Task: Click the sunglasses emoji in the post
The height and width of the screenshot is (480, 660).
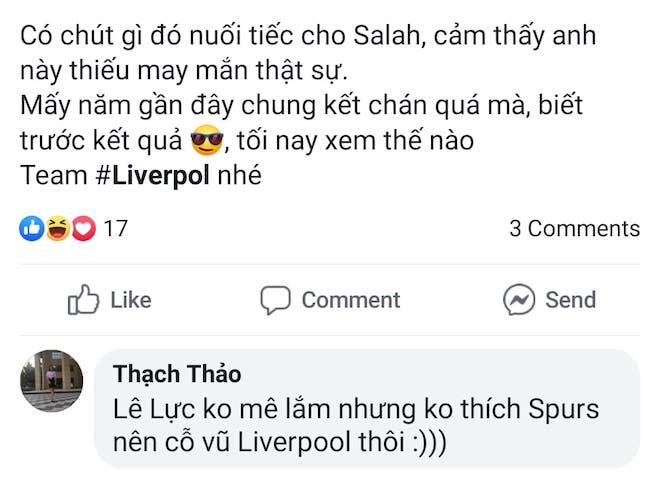Action: [x=205, y=142]
